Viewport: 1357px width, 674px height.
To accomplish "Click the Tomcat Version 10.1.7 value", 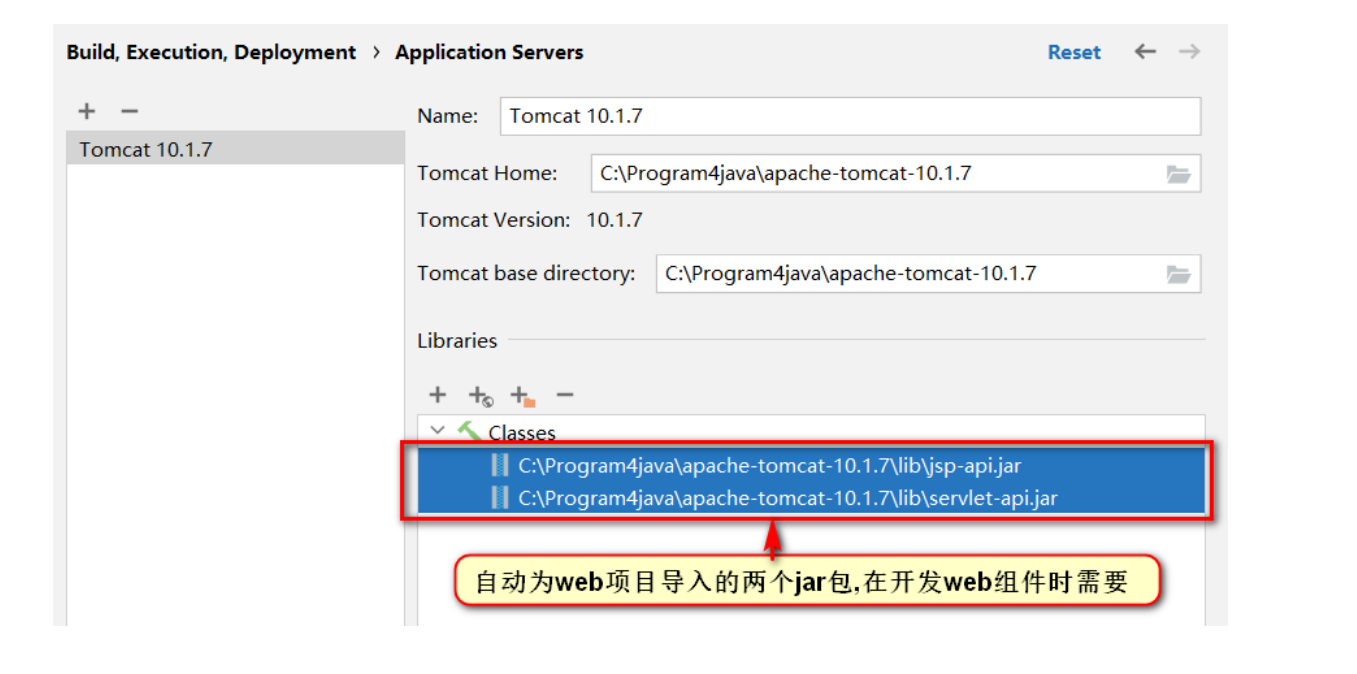I will tap(614, 220).
